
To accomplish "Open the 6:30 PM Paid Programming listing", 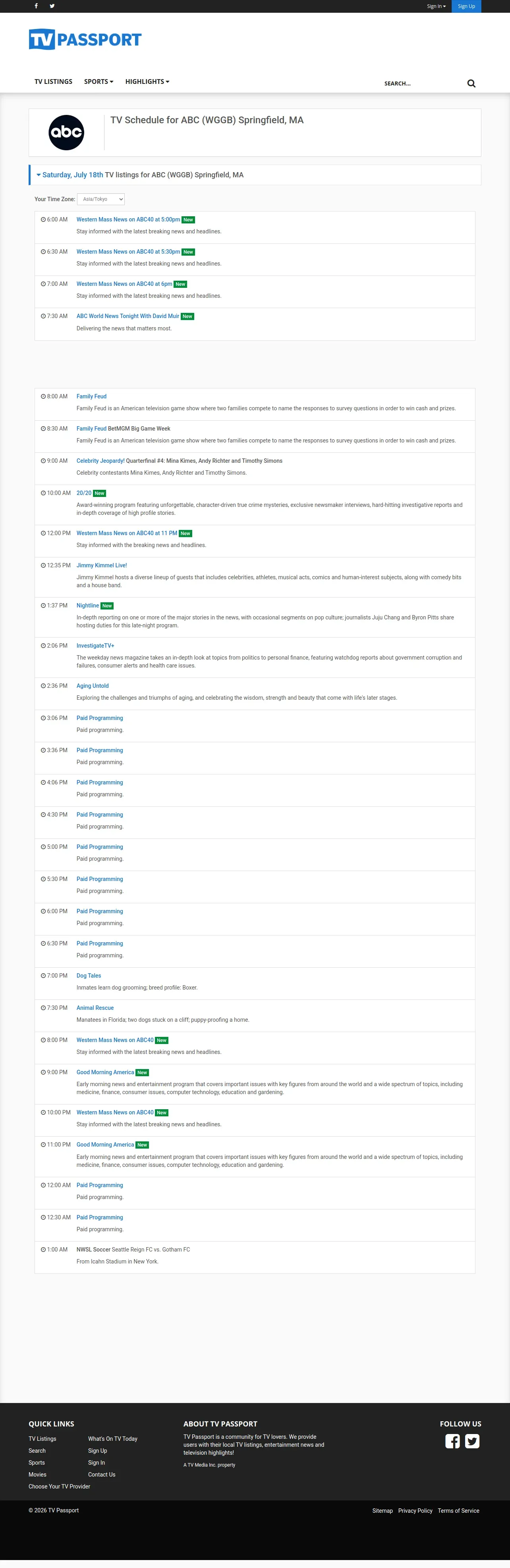I will click(100, 943).
